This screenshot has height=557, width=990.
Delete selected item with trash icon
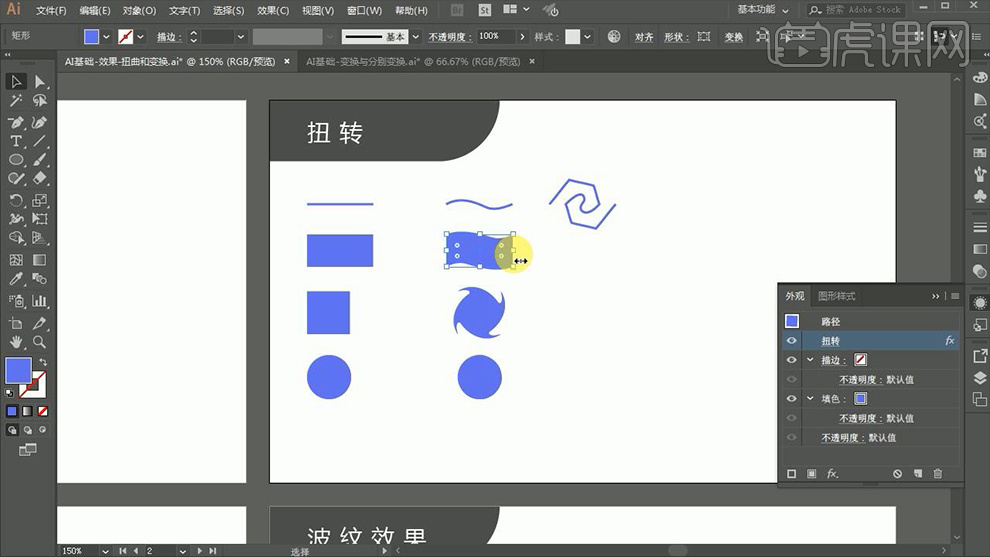pos(937,473)
